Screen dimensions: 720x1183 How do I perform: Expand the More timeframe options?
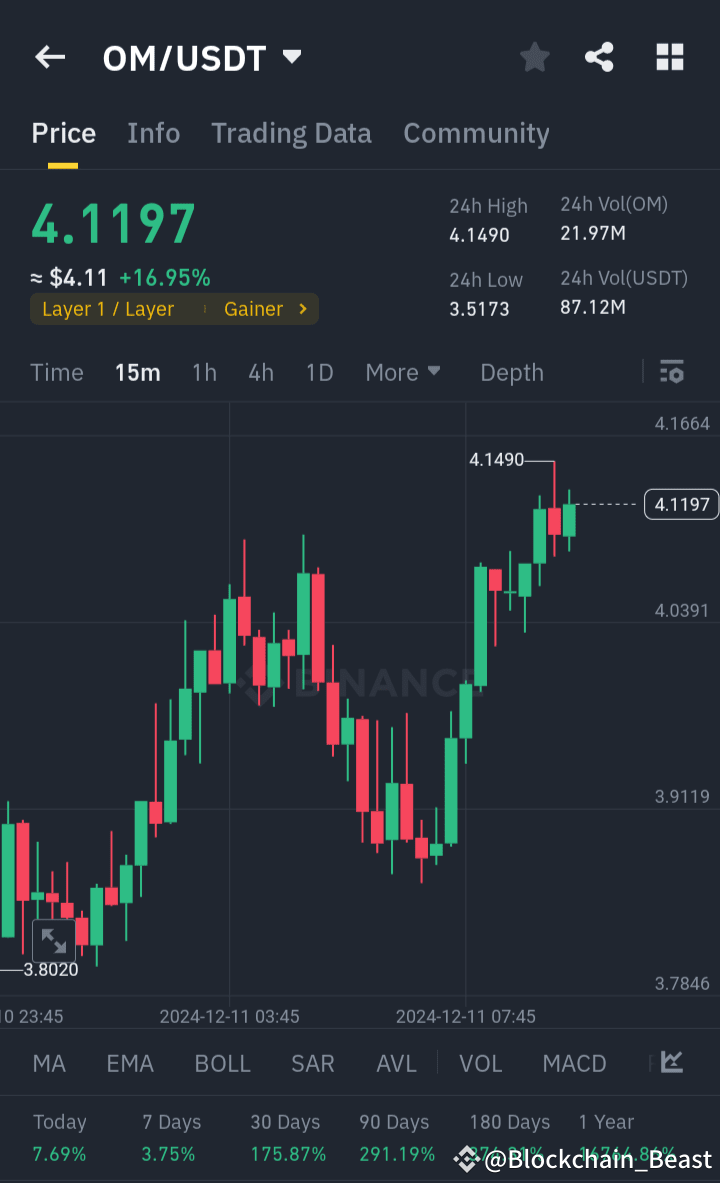point(402,372)
